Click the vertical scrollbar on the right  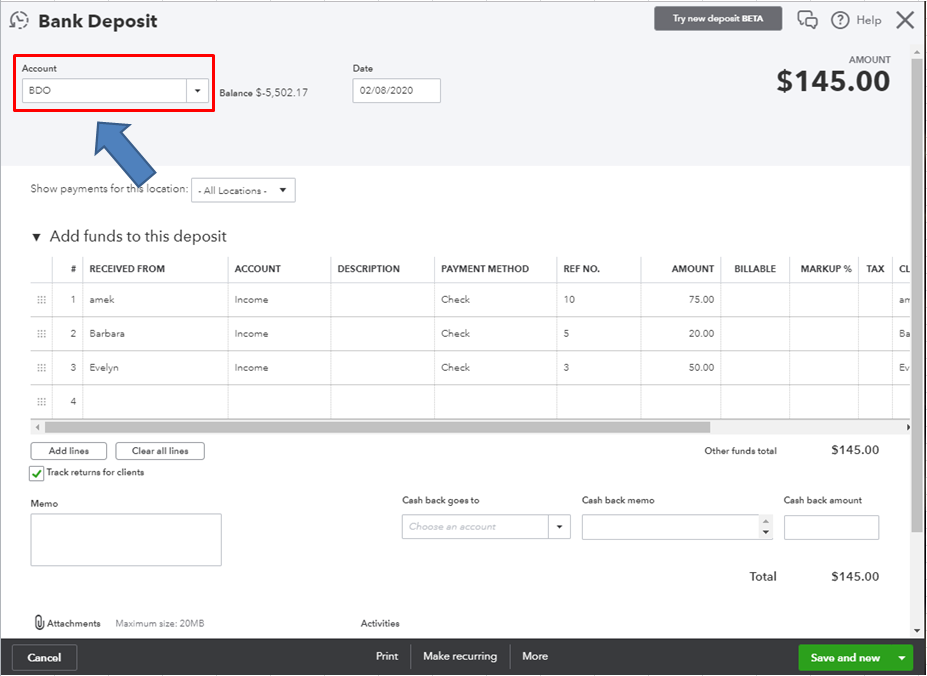[916, 296]
